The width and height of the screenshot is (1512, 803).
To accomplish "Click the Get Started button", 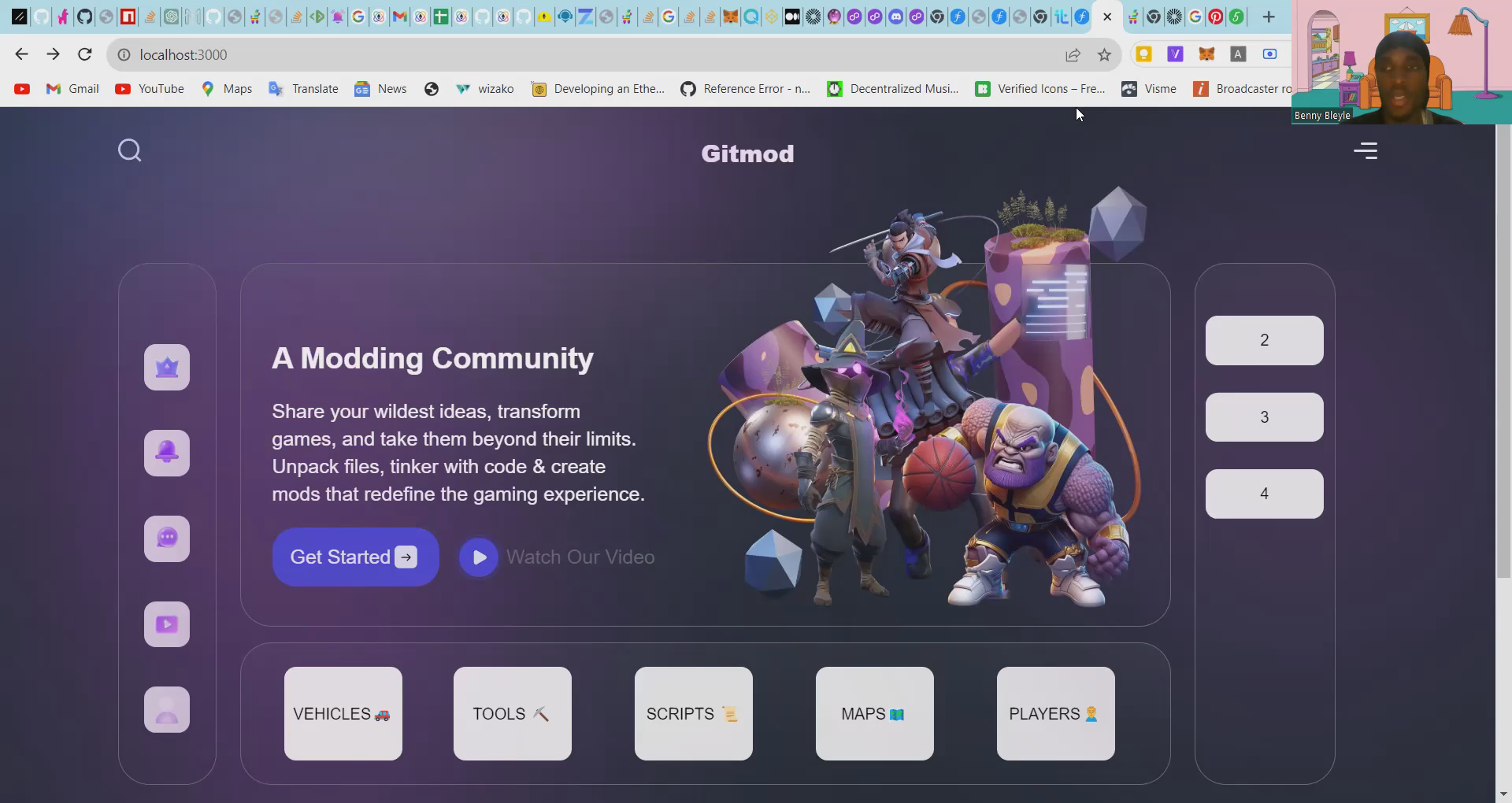I will (355, 557).
